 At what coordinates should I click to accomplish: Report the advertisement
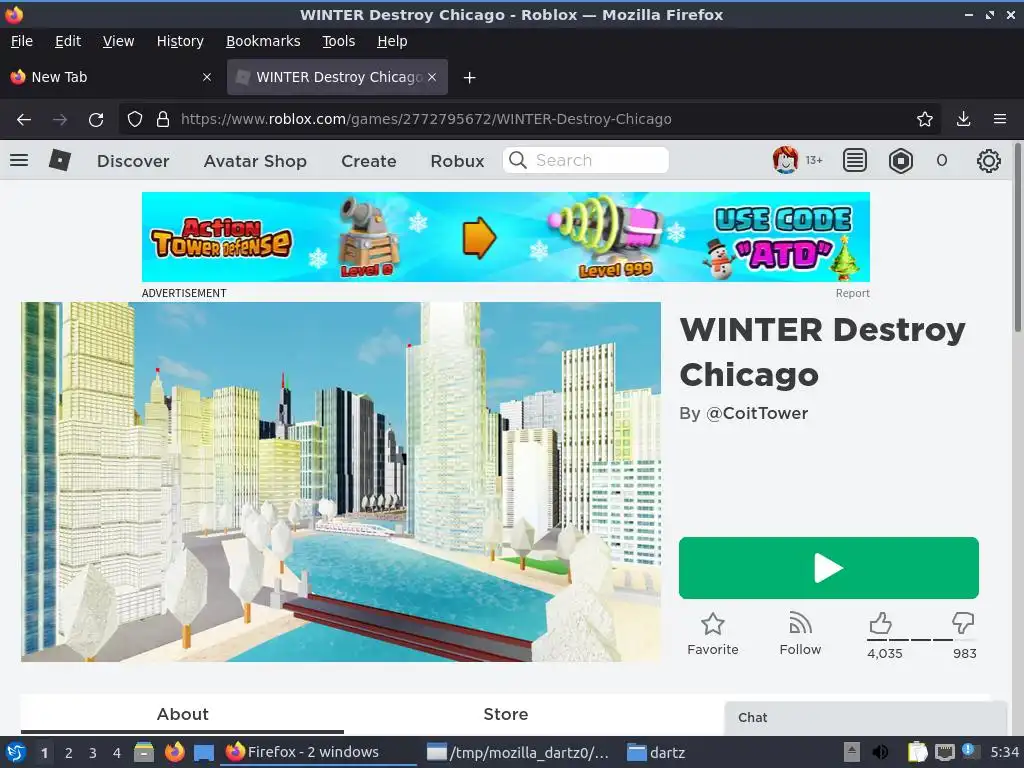click(852, 293)
